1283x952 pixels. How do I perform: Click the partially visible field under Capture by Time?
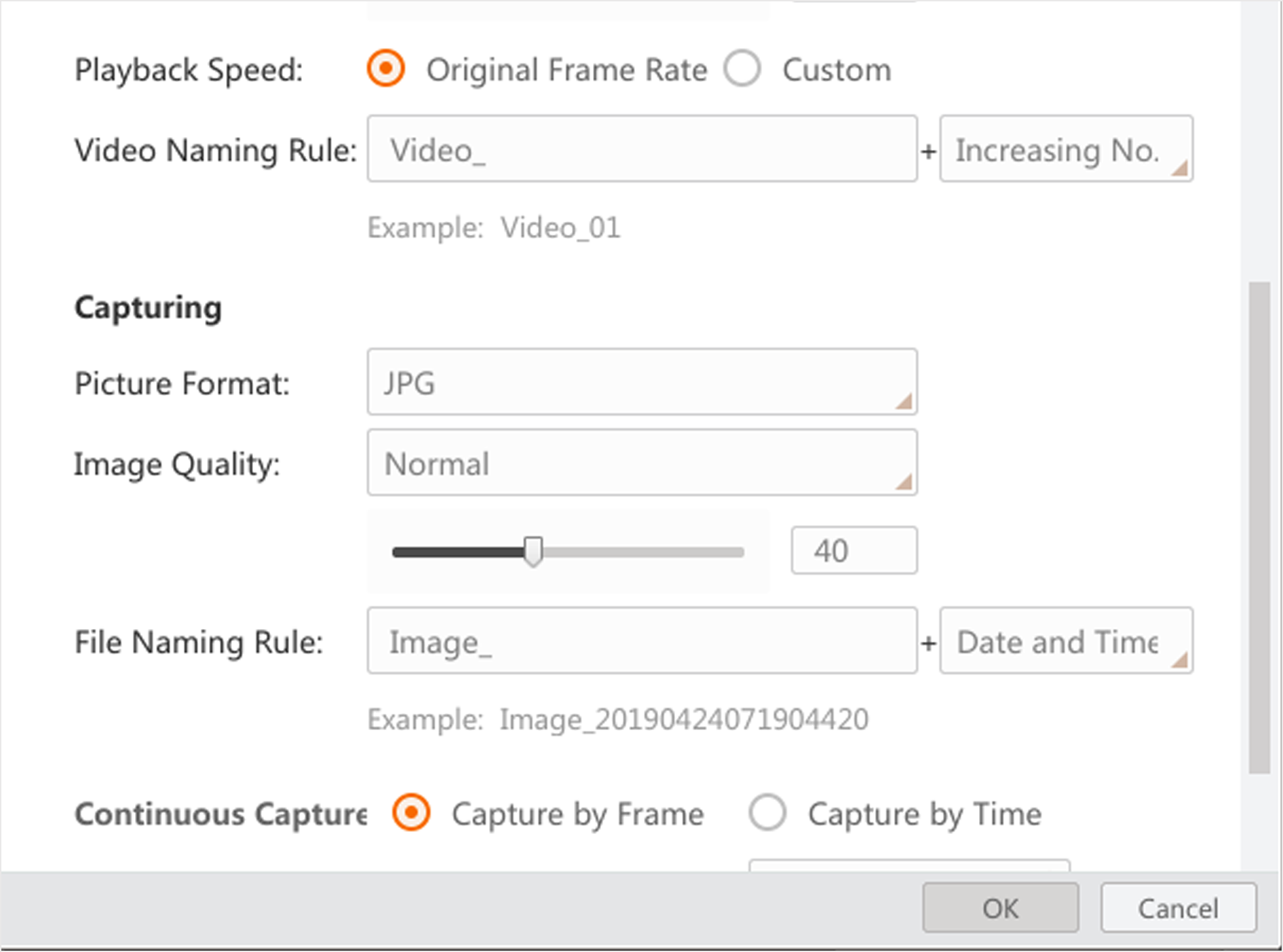coord(909,865)
